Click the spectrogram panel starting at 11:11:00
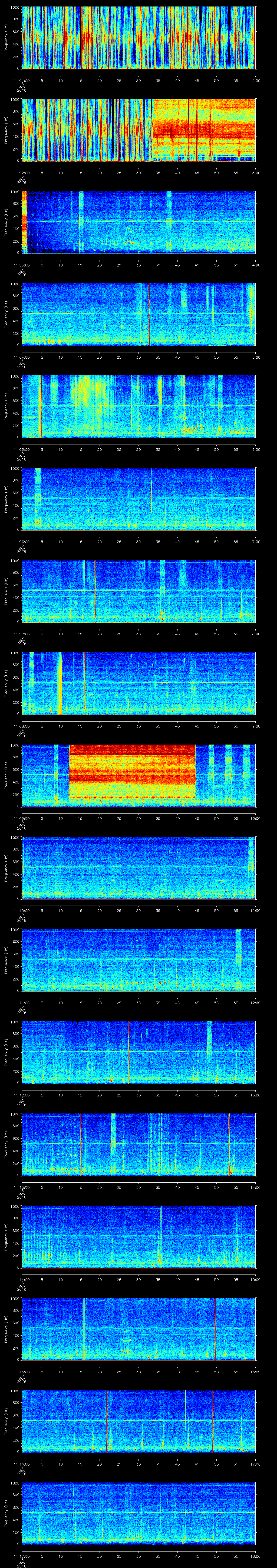The image size is (277, 1568). 139,960
